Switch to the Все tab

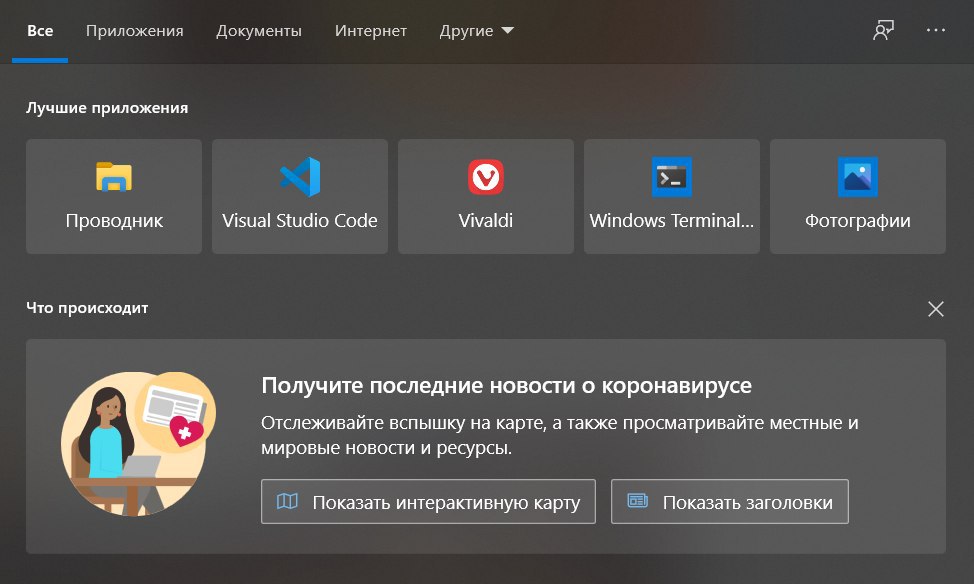pyautogui.click(x=40, y=31)
